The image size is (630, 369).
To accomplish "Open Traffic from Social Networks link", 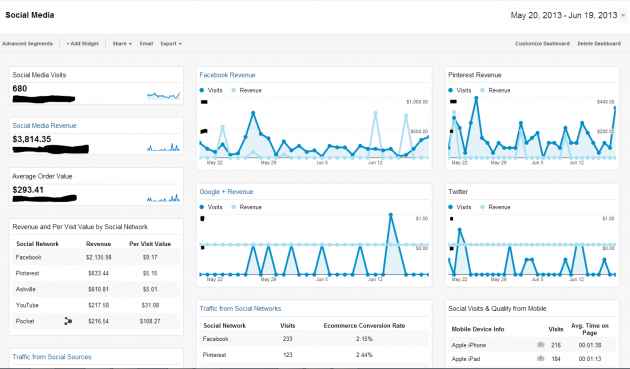I will [240, 309].
